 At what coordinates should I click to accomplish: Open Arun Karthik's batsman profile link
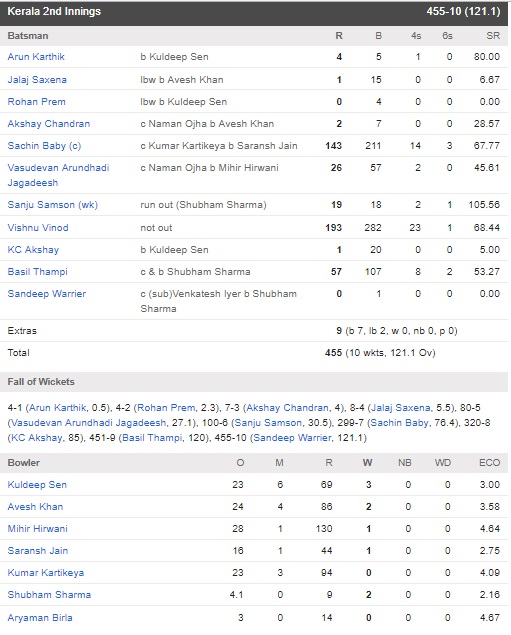tap(36, 57)
